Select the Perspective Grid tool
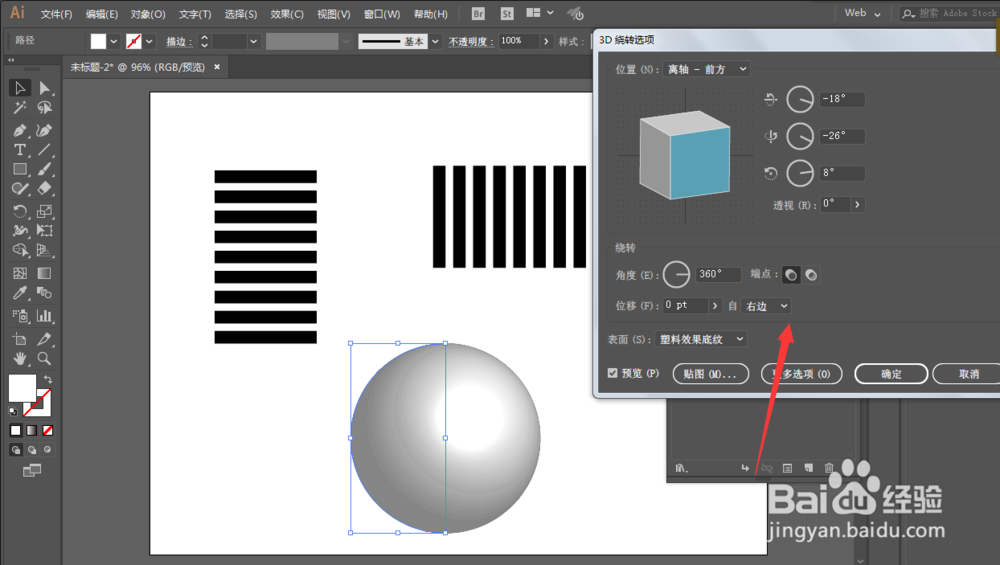1000x565 pixels. pos(44,250)
